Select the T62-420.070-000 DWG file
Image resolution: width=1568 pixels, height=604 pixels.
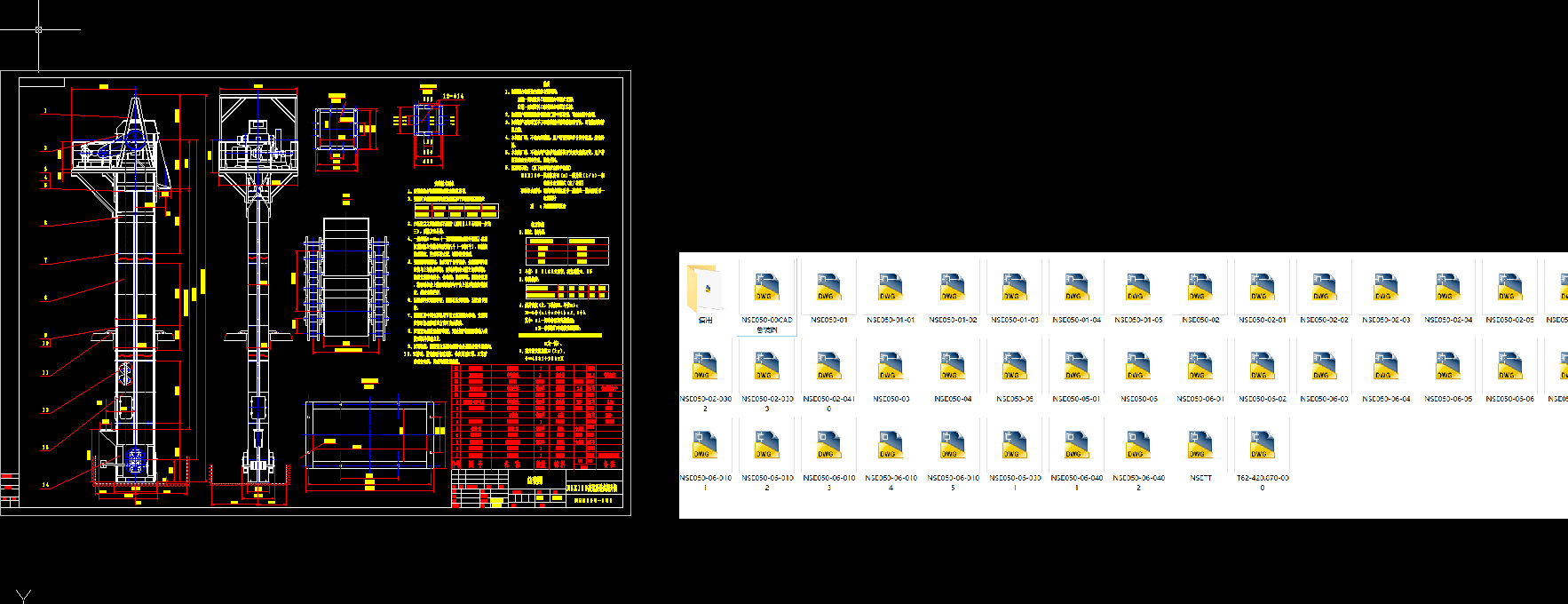1262,456
